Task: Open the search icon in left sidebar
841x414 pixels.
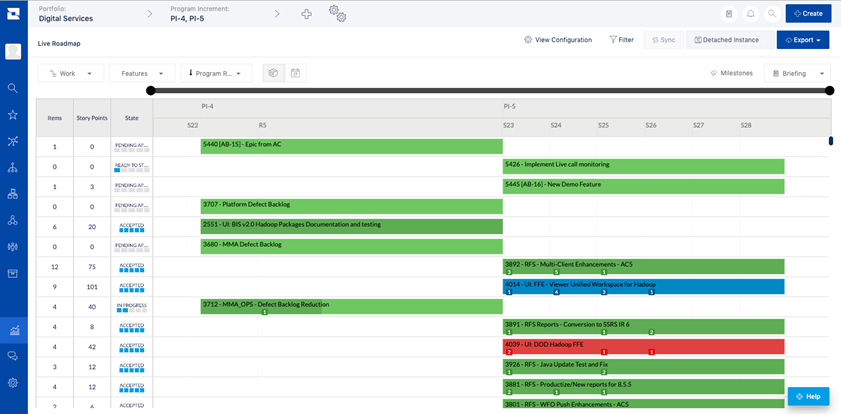Action: [x=13, y=88]
